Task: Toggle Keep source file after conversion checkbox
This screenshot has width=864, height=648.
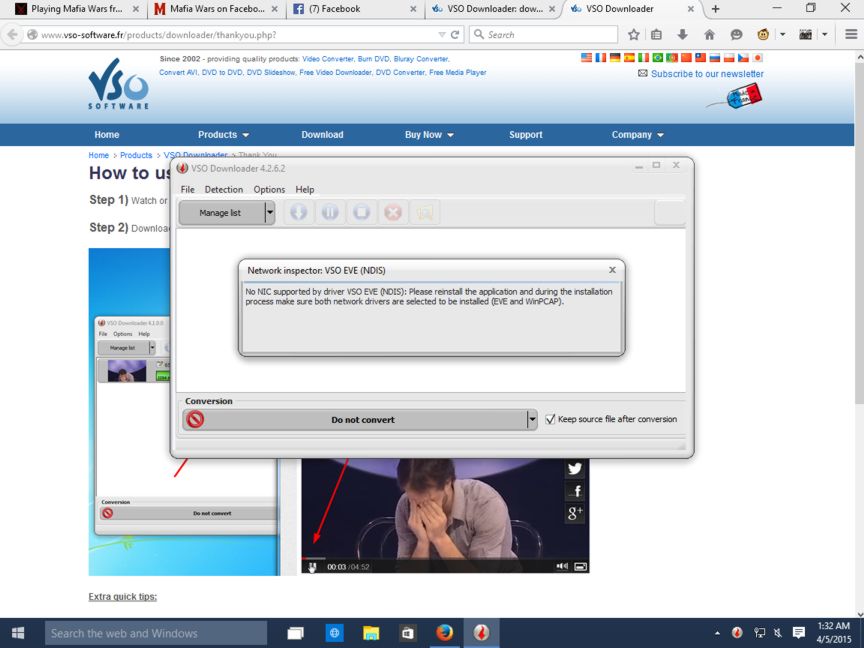Action: click(x=550, y=419)
